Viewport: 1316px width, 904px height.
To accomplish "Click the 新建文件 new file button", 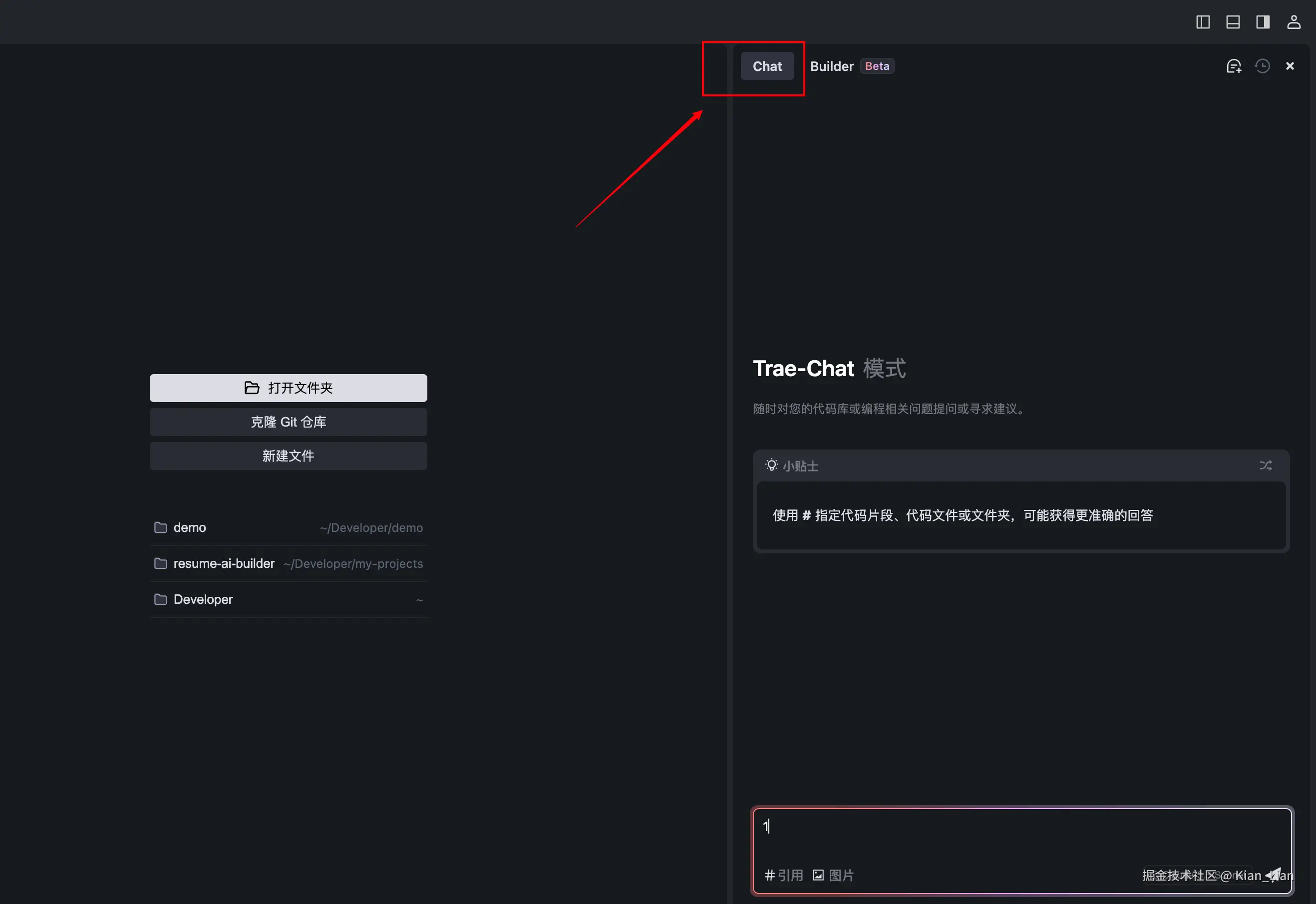I will (x=288, y=456).
